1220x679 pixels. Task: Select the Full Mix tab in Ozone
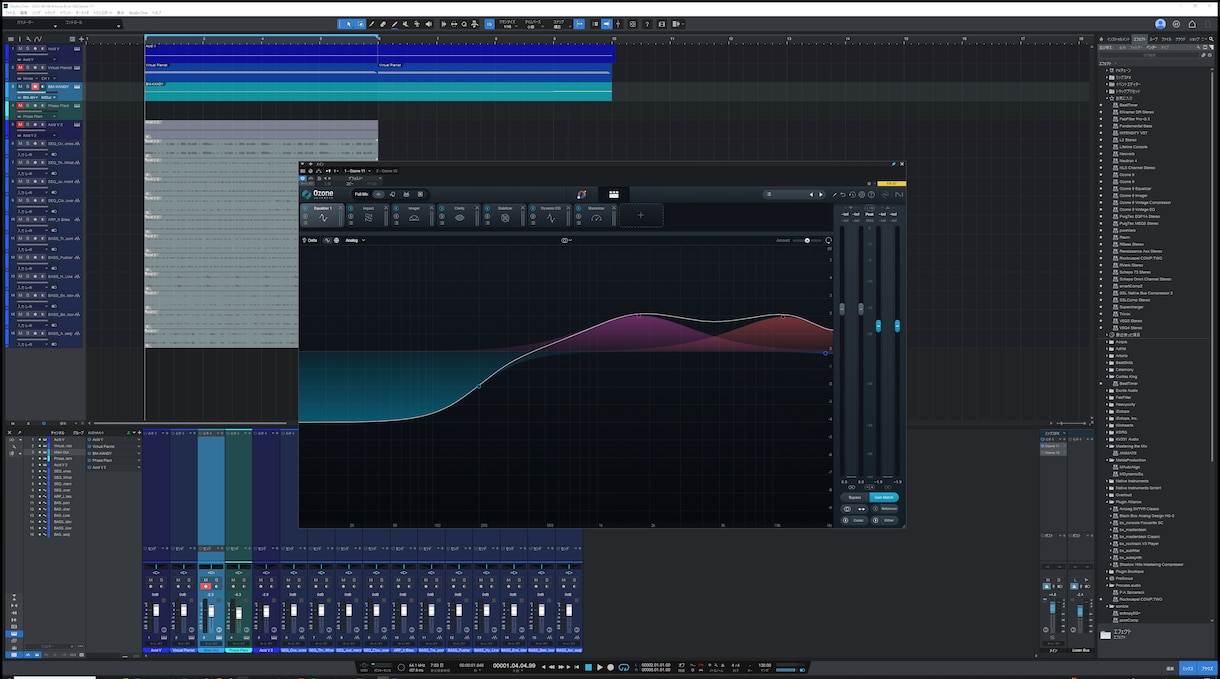361,194
